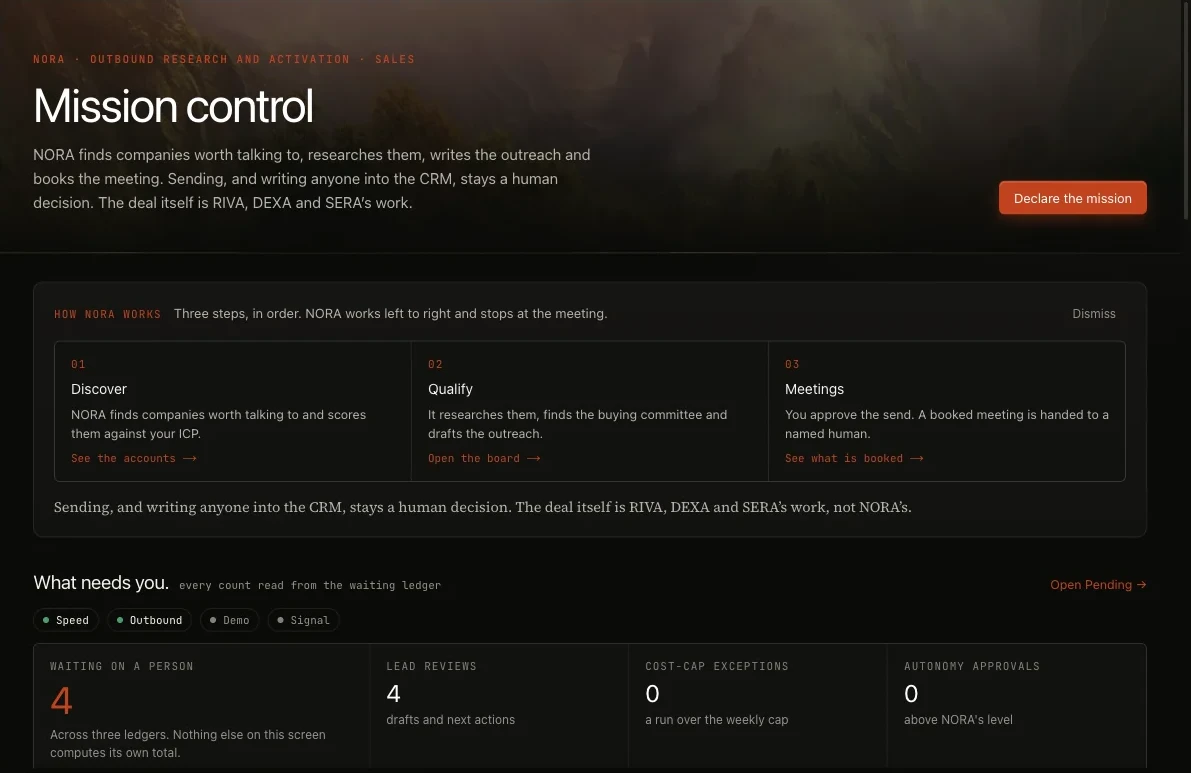Select the Qualify step heading
The height and width of the screenshot is (773, 1191).
click(x=450, y=389)
